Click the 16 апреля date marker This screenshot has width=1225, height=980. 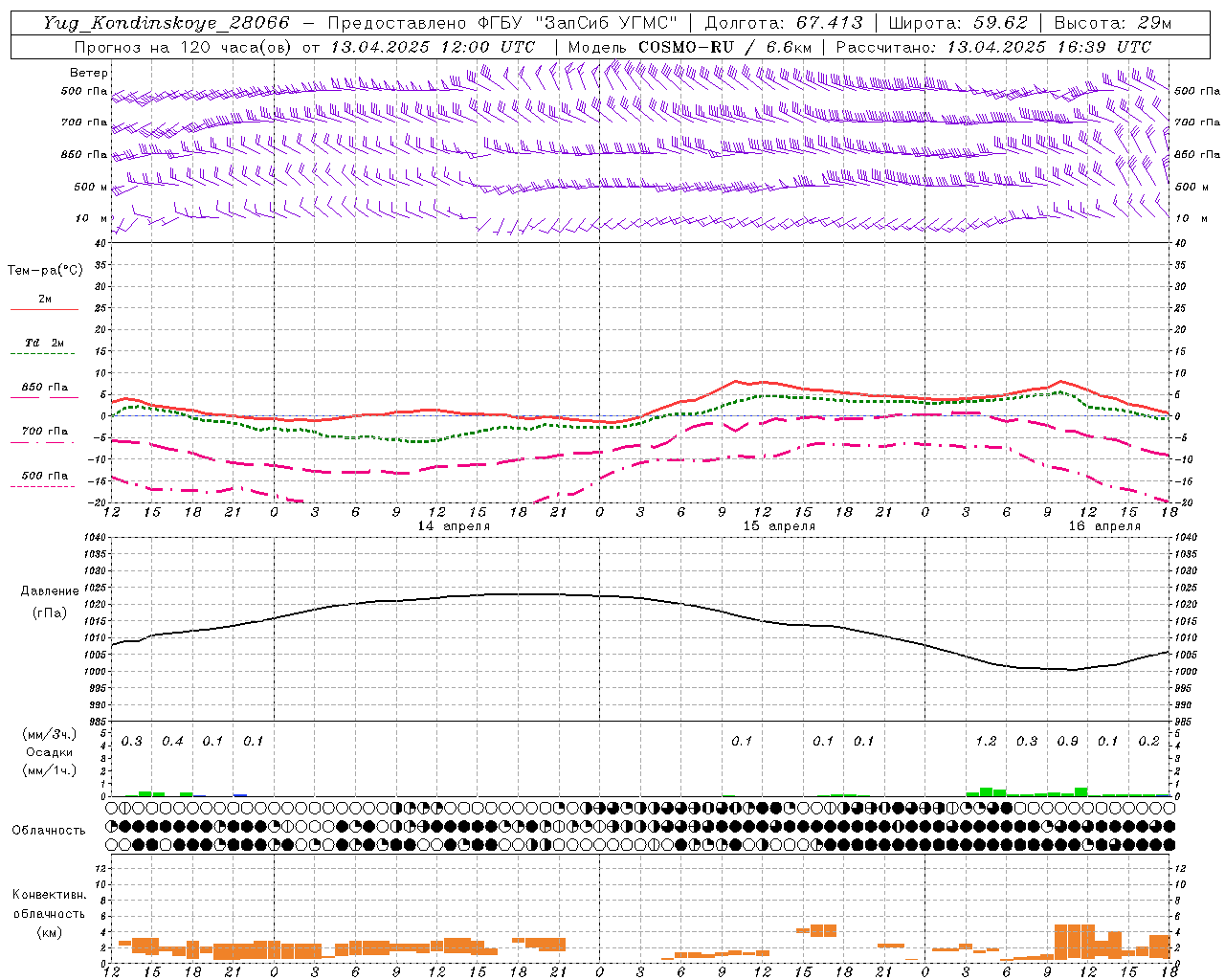pos(1104,526)
